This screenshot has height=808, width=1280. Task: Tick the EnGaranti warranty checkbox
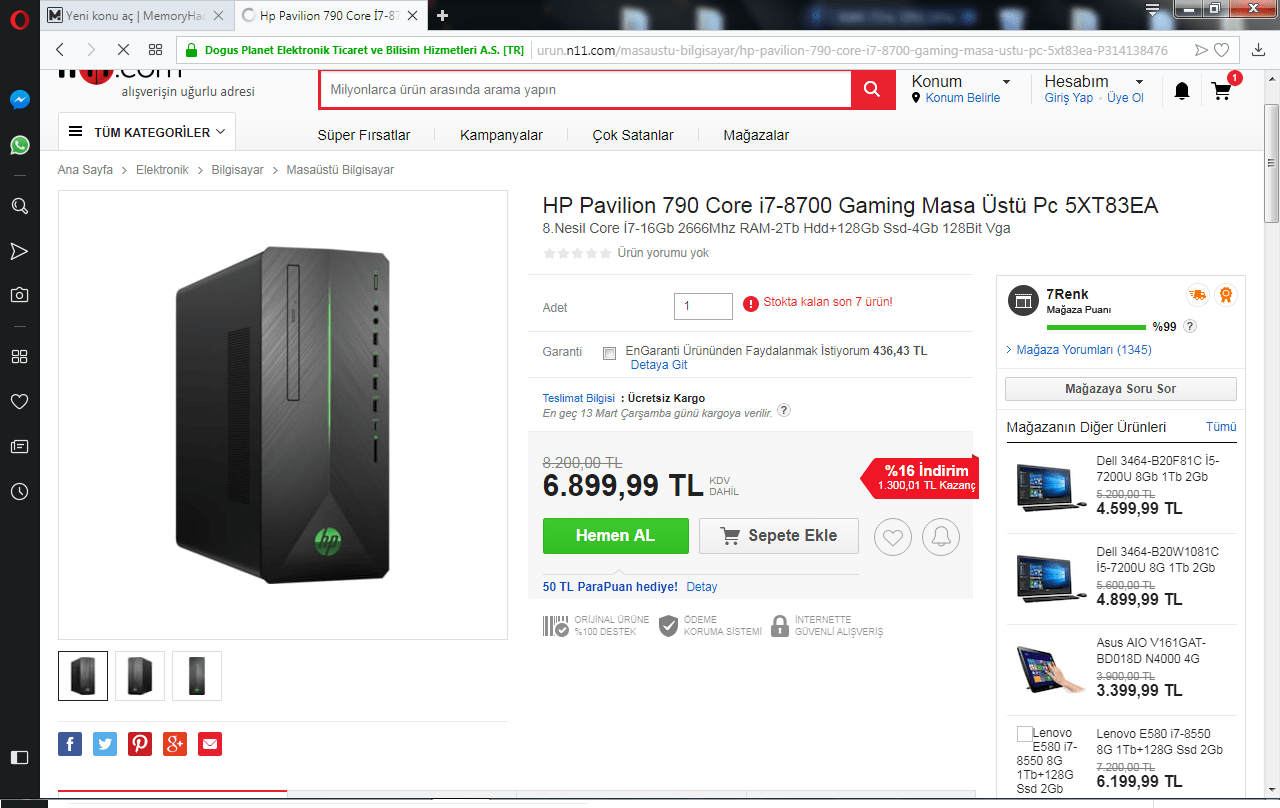[609, 353]
